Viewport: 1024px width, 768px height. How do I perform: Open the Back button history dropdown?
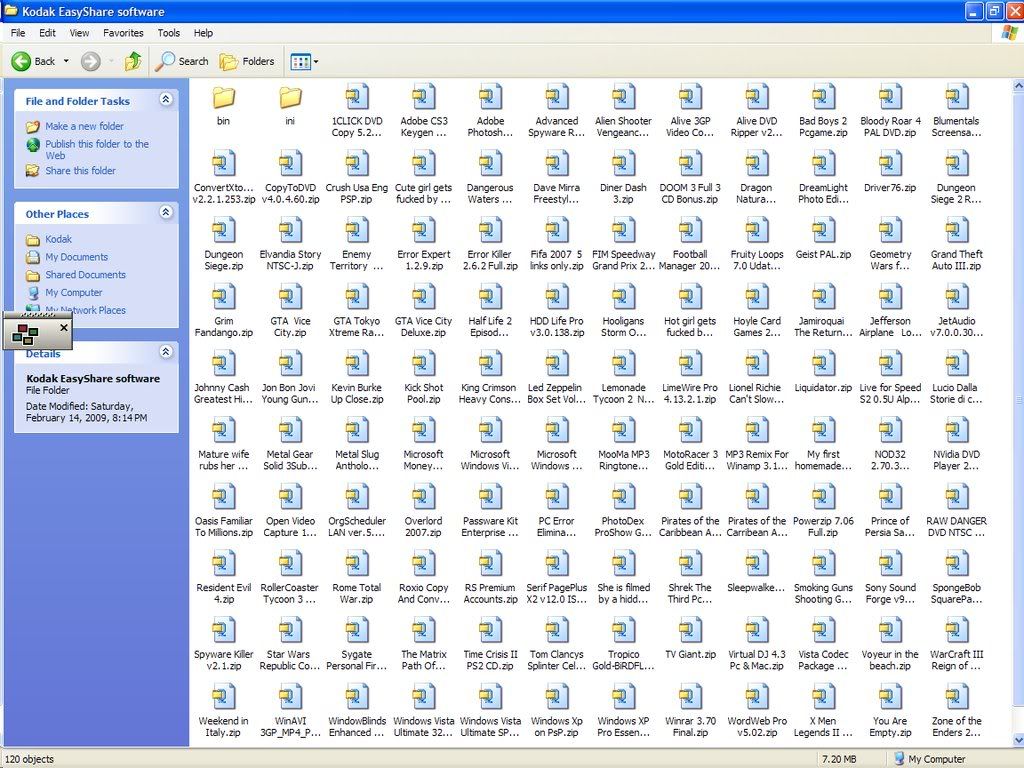click(x=66, y=61)
